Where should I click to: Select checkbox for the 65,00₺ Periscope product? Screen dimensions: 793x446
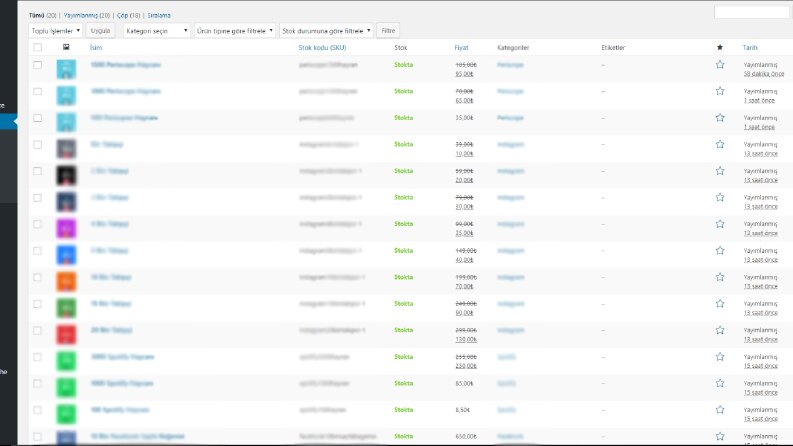click(37, 92)
